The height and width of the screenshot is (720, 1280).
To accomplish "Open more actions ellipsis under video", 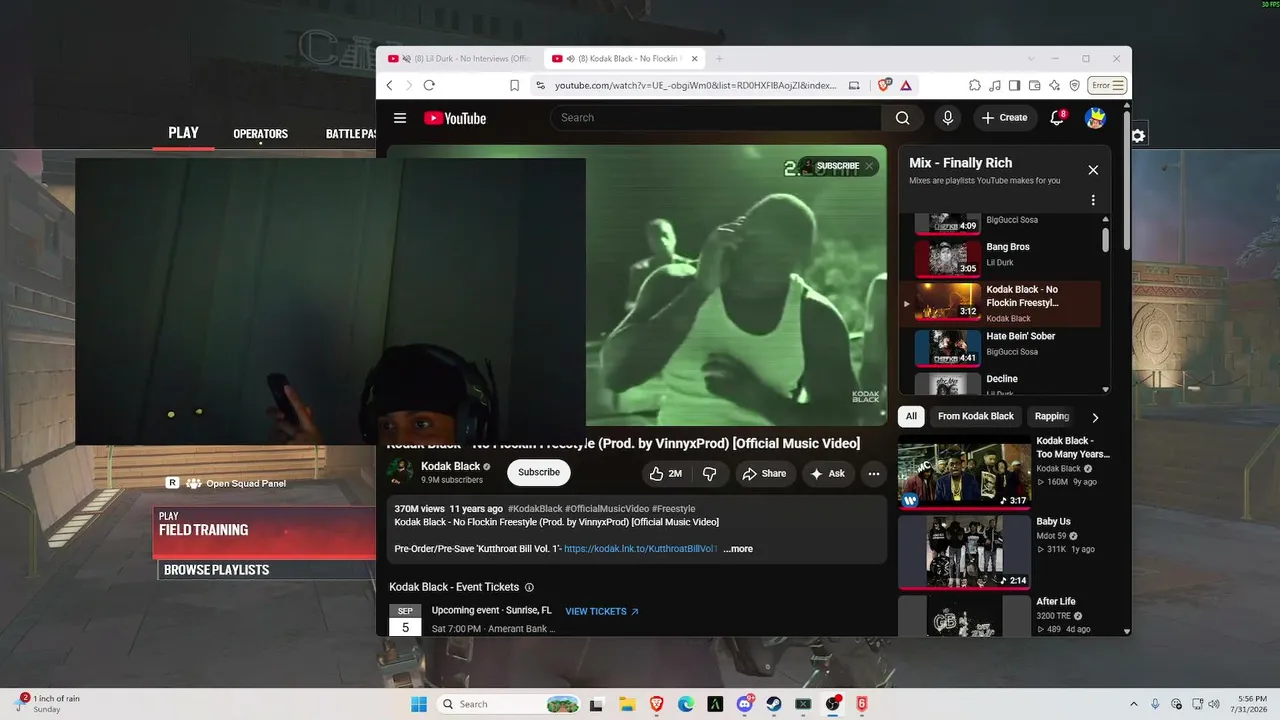I will coord(874,473).
